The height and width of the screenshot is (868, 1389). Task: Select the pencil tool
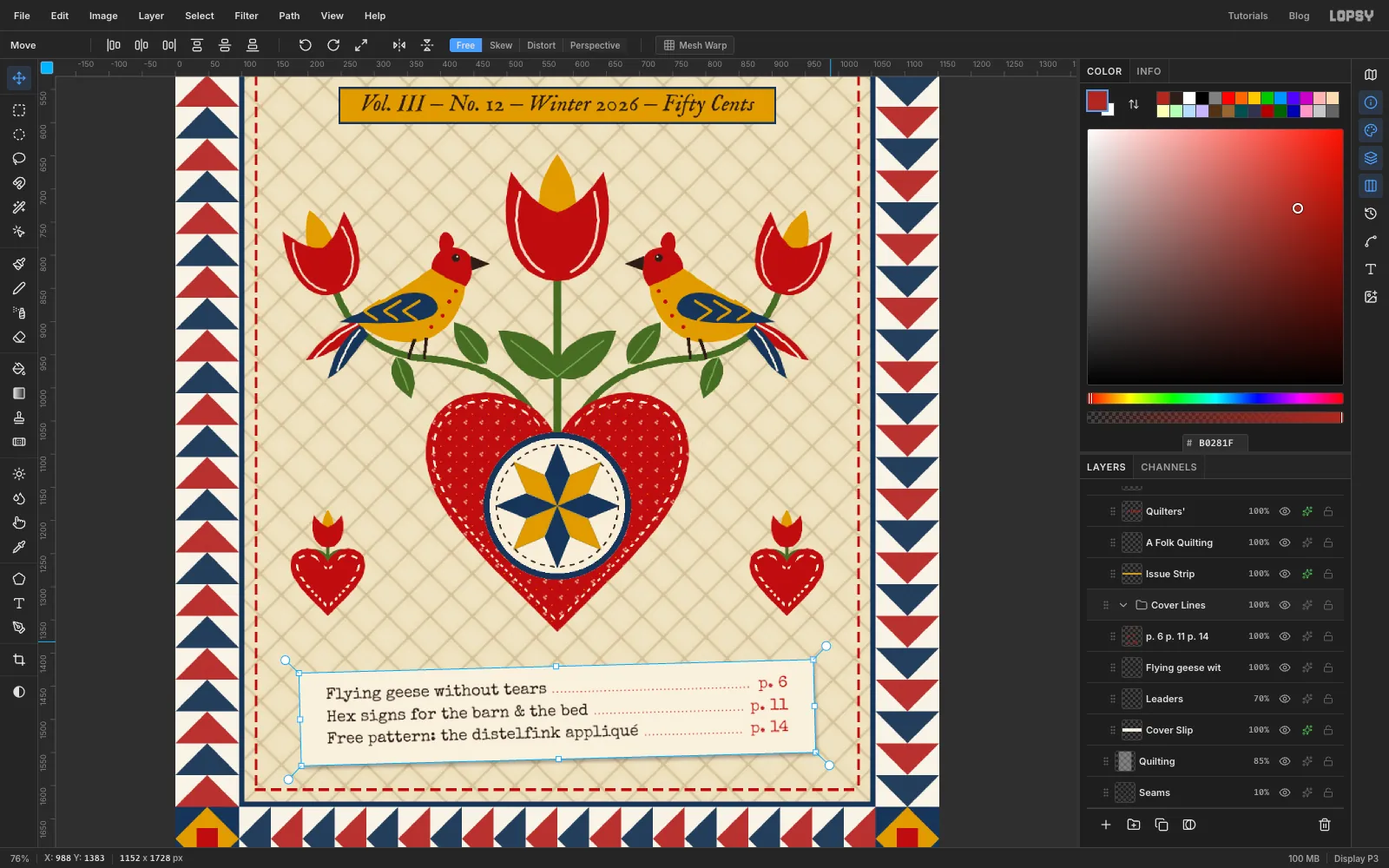(x=19, y=288)
